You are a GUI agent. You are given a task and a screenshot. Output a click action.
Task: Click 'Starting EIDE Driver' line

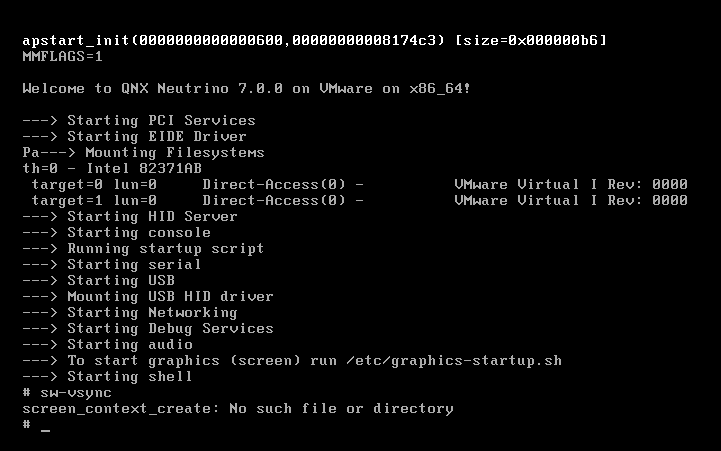(156, 137)
